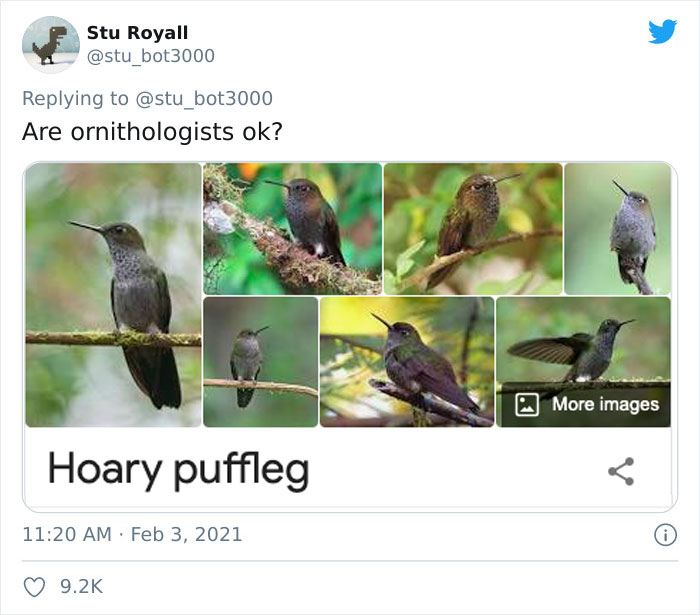Click the share icon beside Hoary puffleg
The height and width of the screenshot is (615, 700).
(621, 471)
